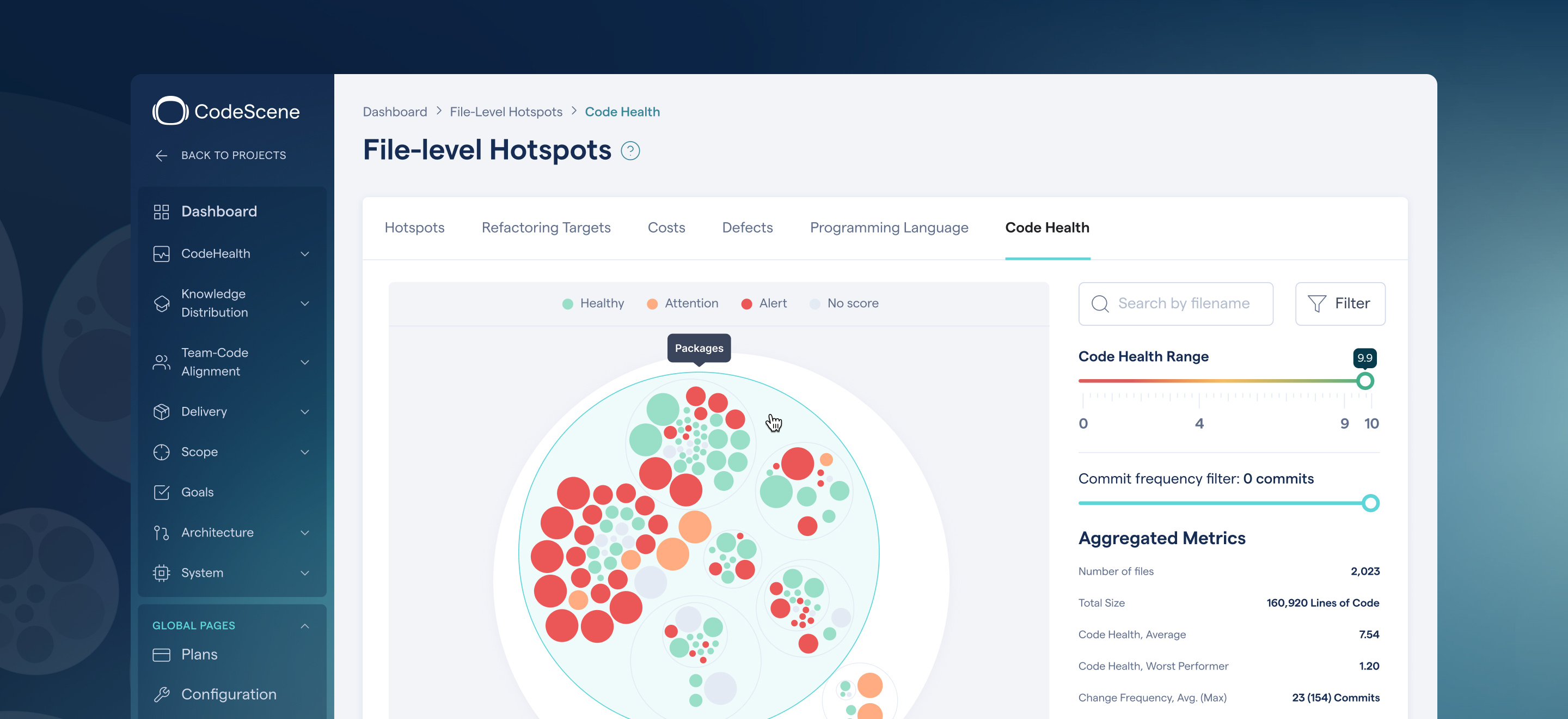Click the Search by filename field
The image size is (1568, 719).
pos(1175,303)
